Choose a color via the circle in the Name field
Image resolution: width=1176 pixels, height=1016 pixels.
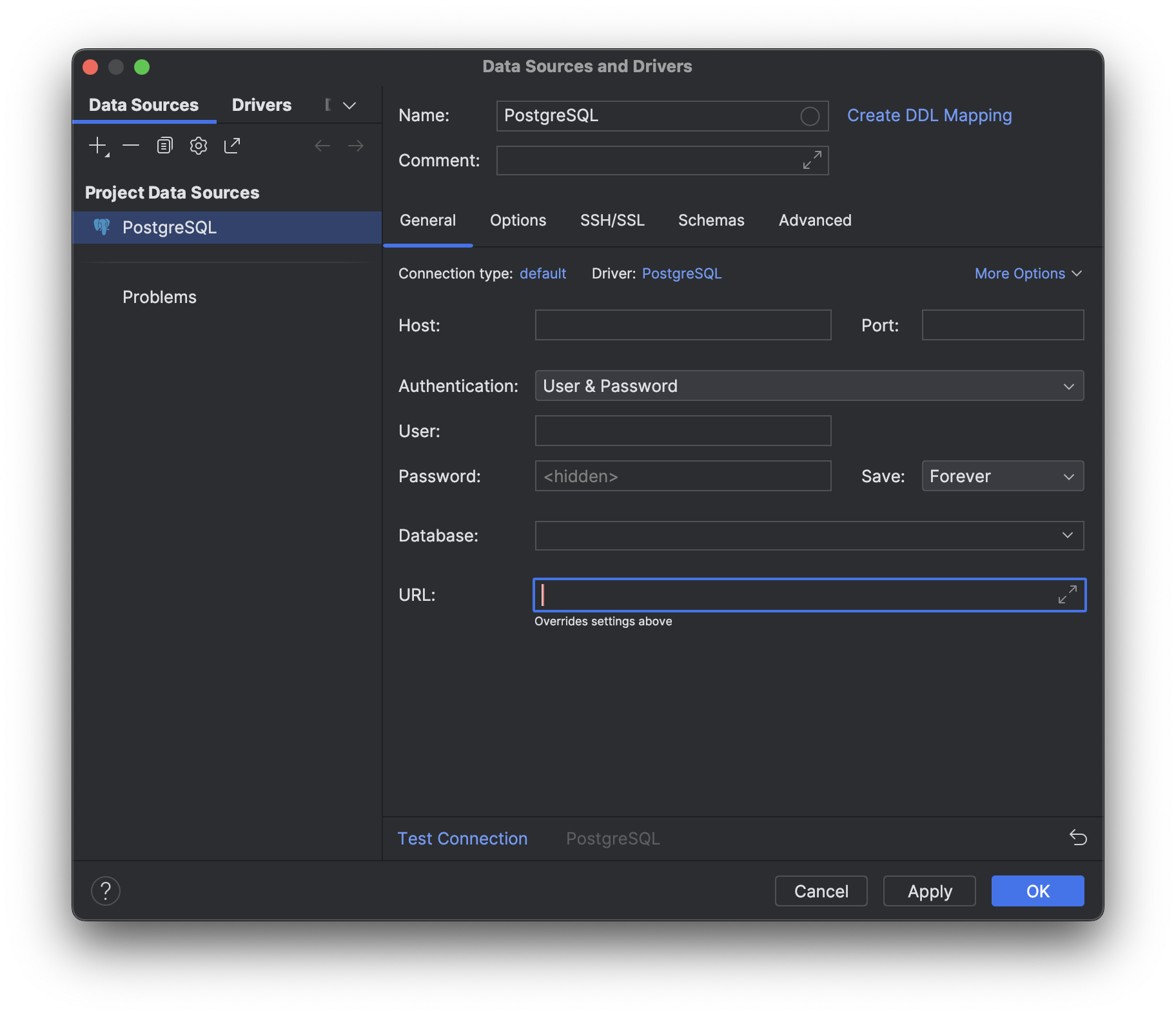click(x=810, y=116)
